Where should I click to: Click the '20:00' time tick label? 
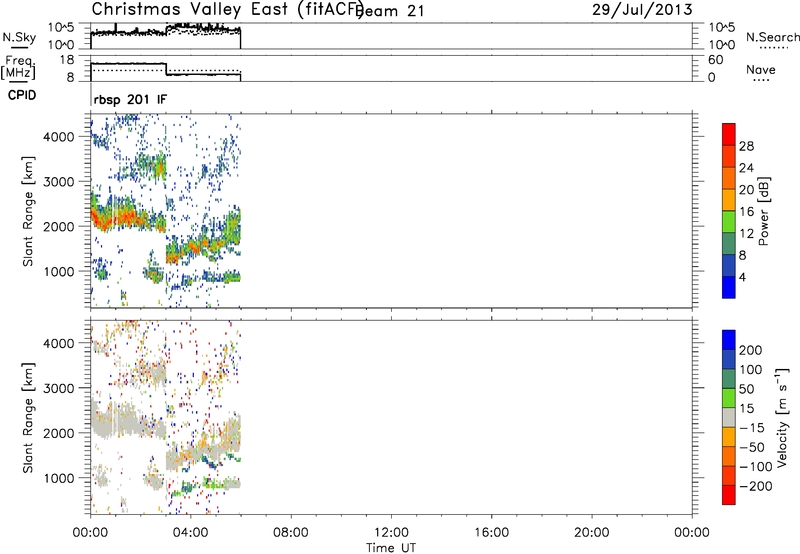pyautogui.click(x=592, y=533)
